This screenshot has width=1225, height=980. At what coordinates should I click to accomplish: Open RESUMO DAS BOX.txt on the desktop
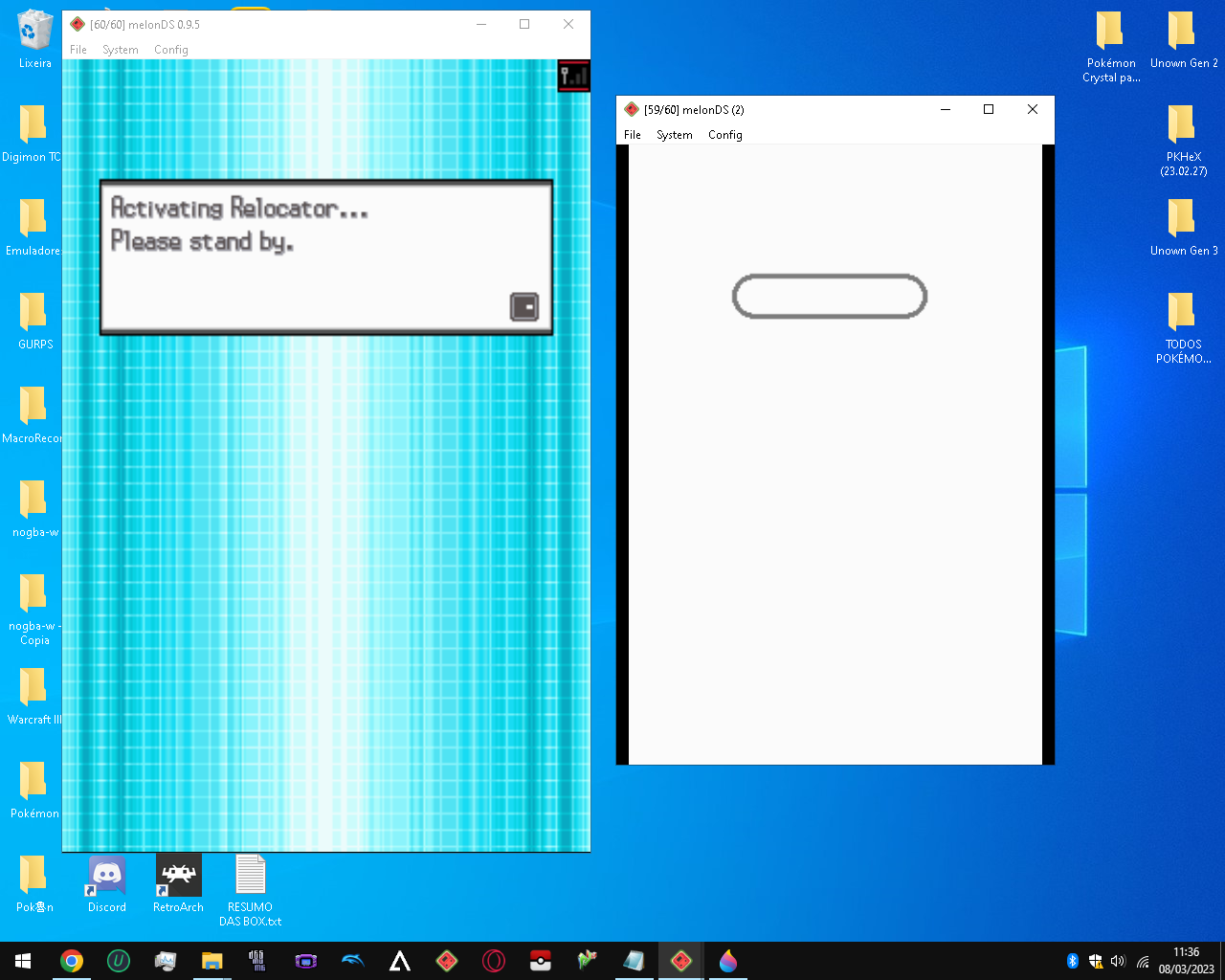pos(250,874)
